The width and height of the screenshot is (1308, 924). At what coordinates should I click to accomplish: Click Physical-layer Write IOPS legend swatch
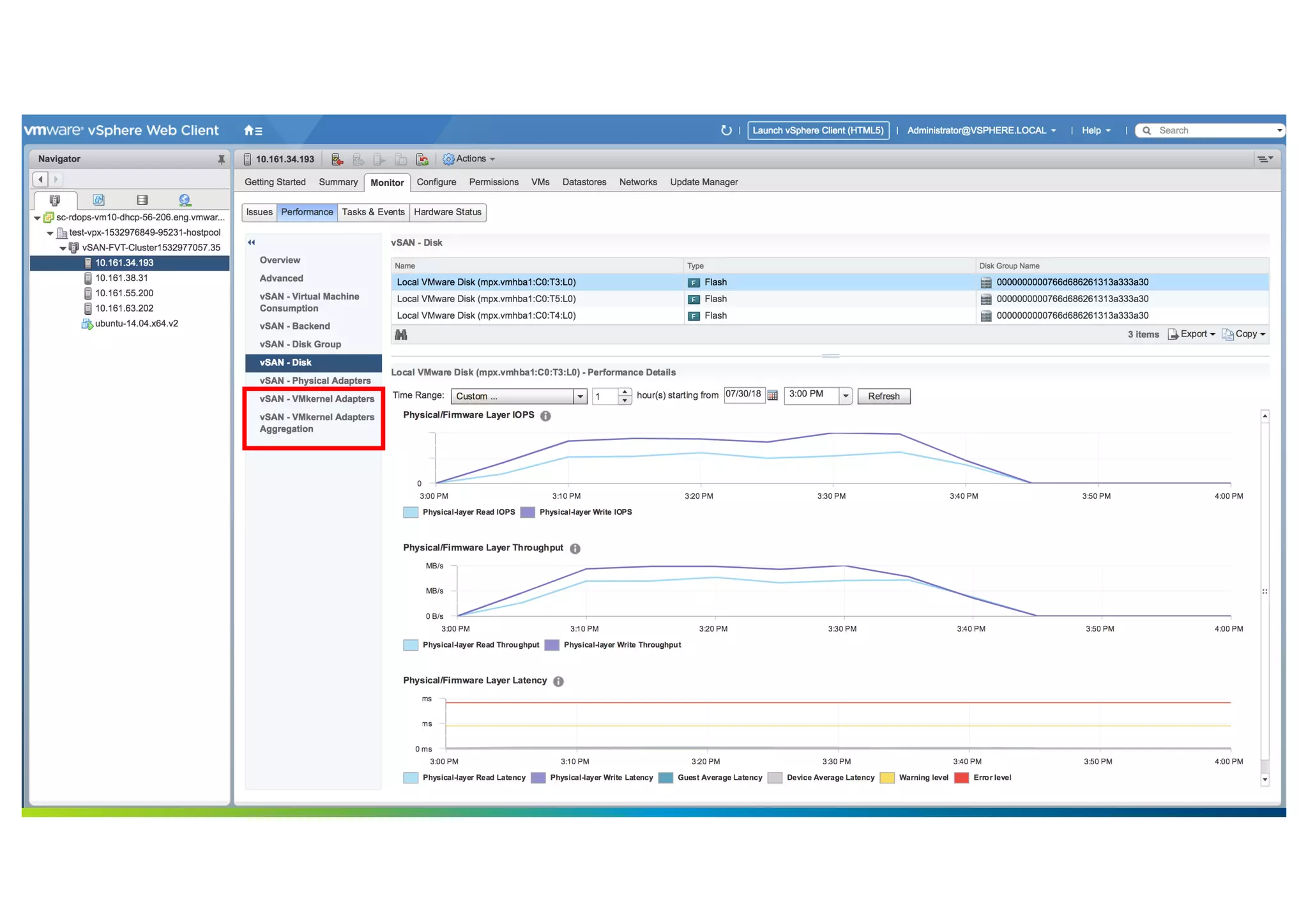tap(527, 513)
